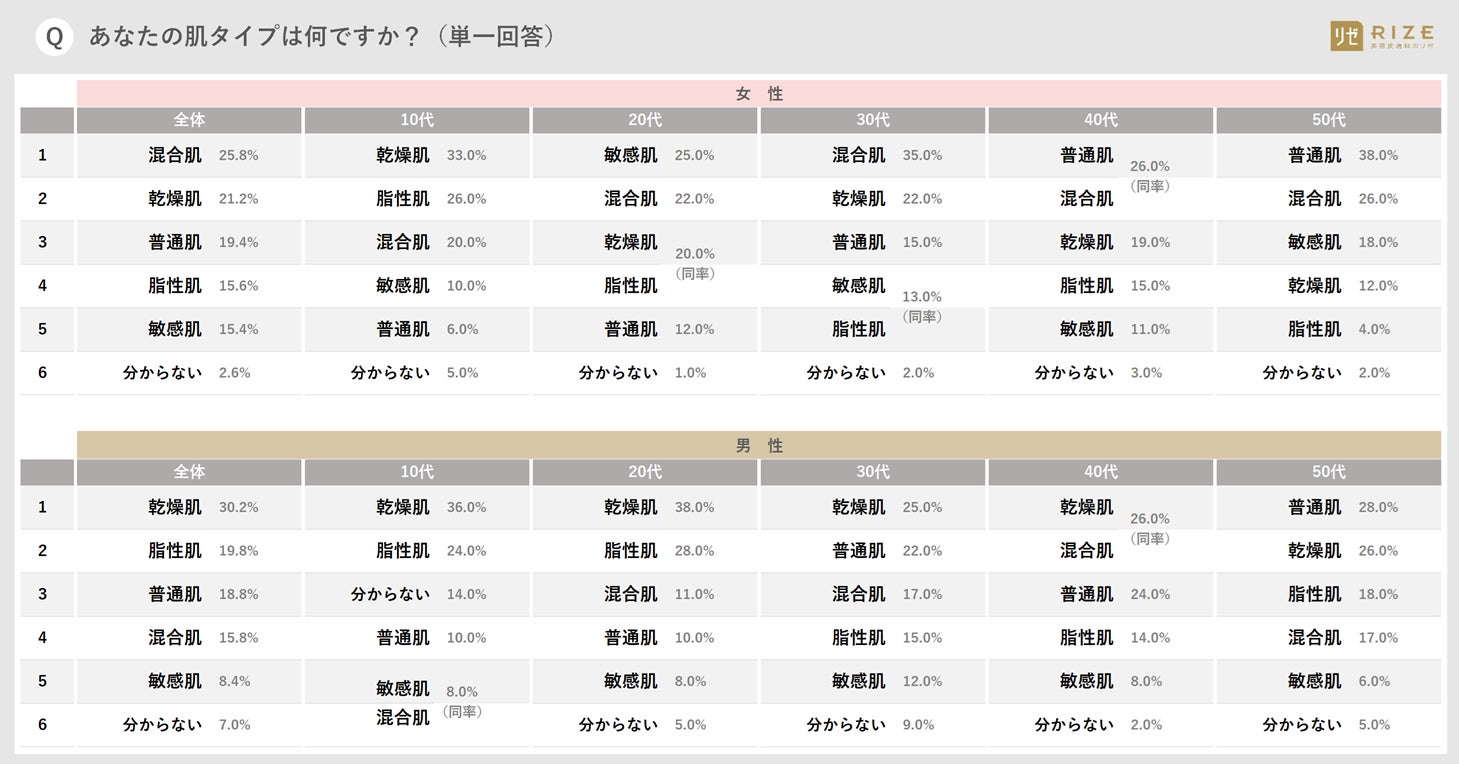Viewport: 1459px width, 764px height.
Task: Click the pink 女性 section header bar
Action: click(758, 94)
